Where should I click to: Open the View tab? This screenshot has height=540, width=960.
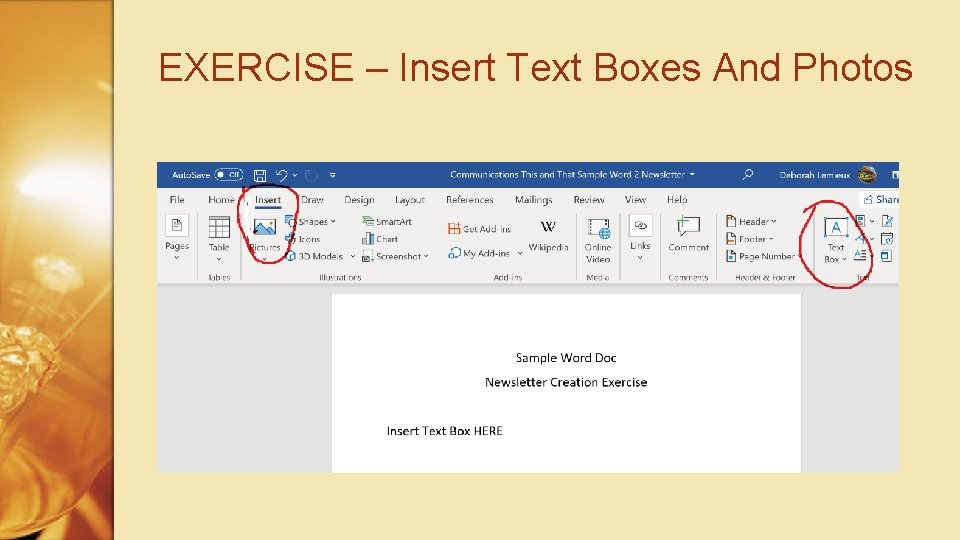click(635, 200)
